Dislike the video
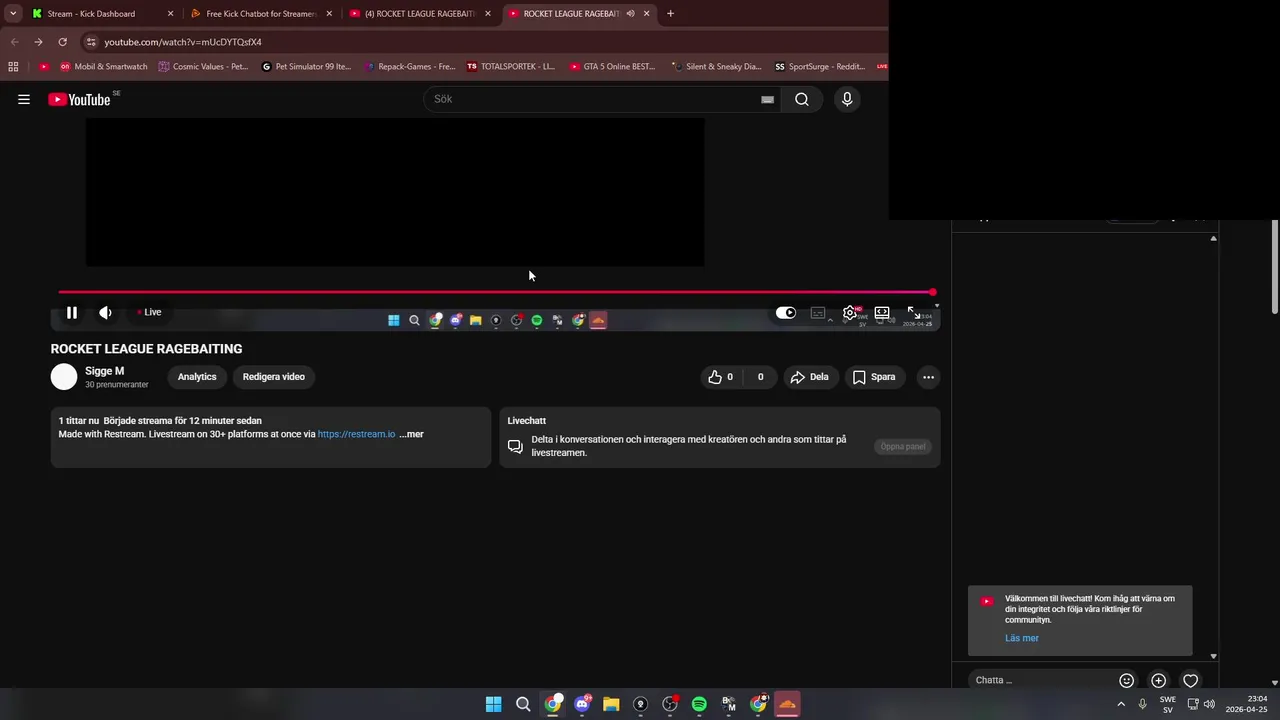This screenshot has height=720, width=1280. pos(760,377)
